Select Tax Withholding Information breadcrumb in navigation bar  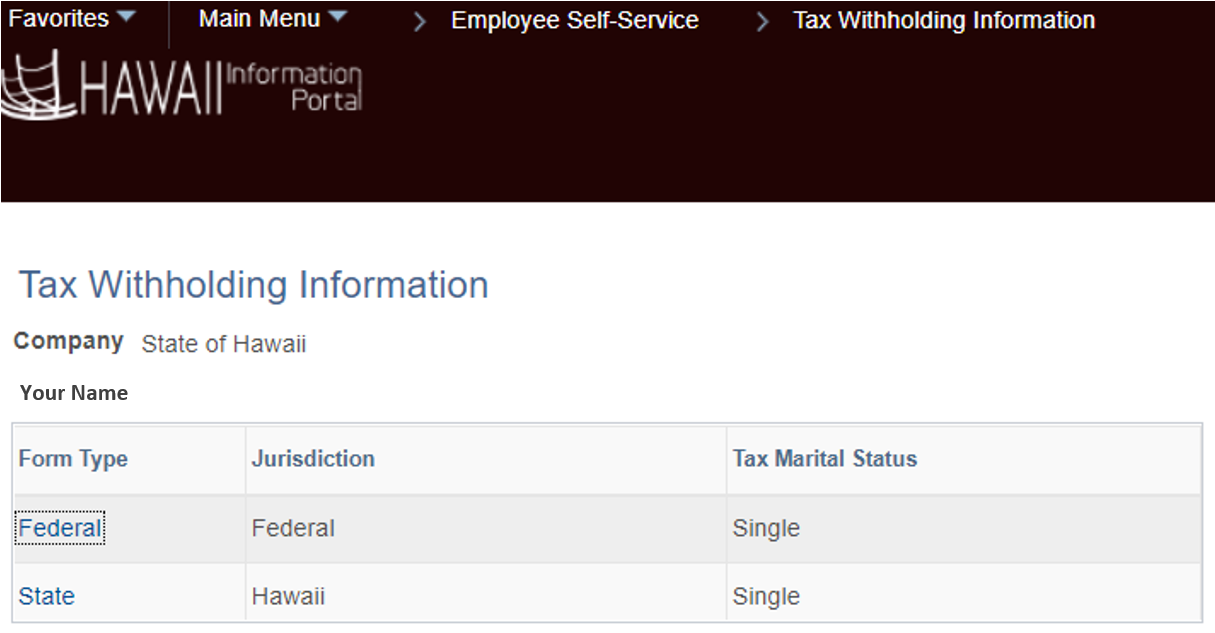[944, 20]
